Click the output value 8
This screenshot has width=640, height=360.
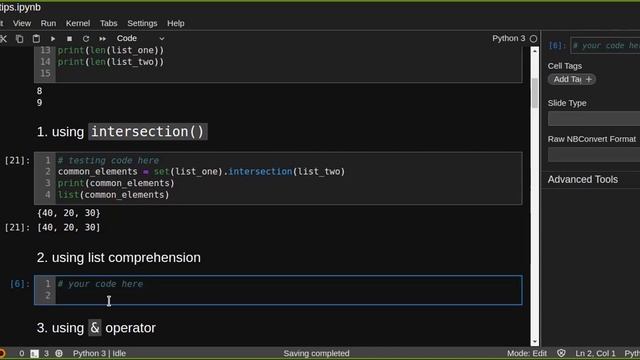[39, 91]
